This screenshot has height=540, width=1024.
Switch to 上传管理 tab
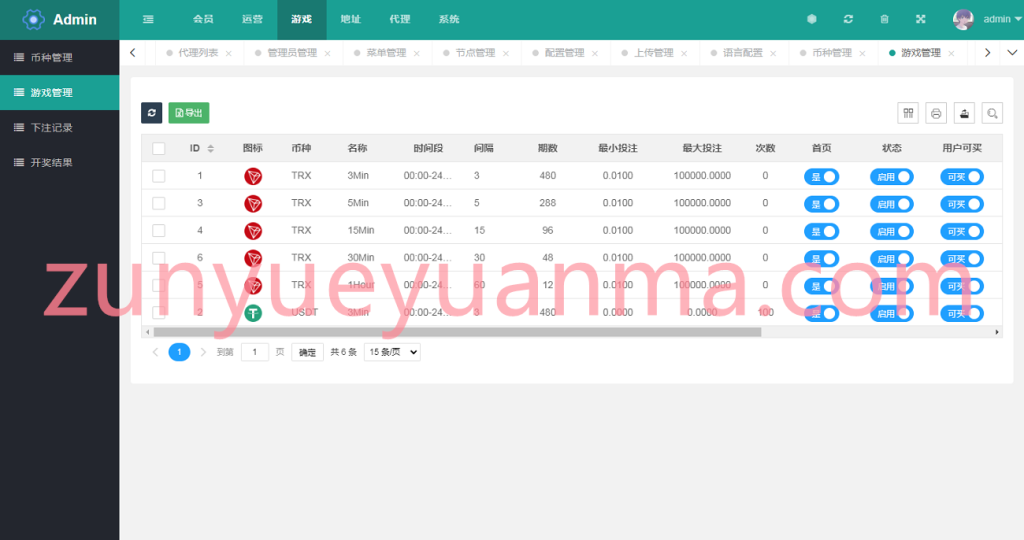653,53
